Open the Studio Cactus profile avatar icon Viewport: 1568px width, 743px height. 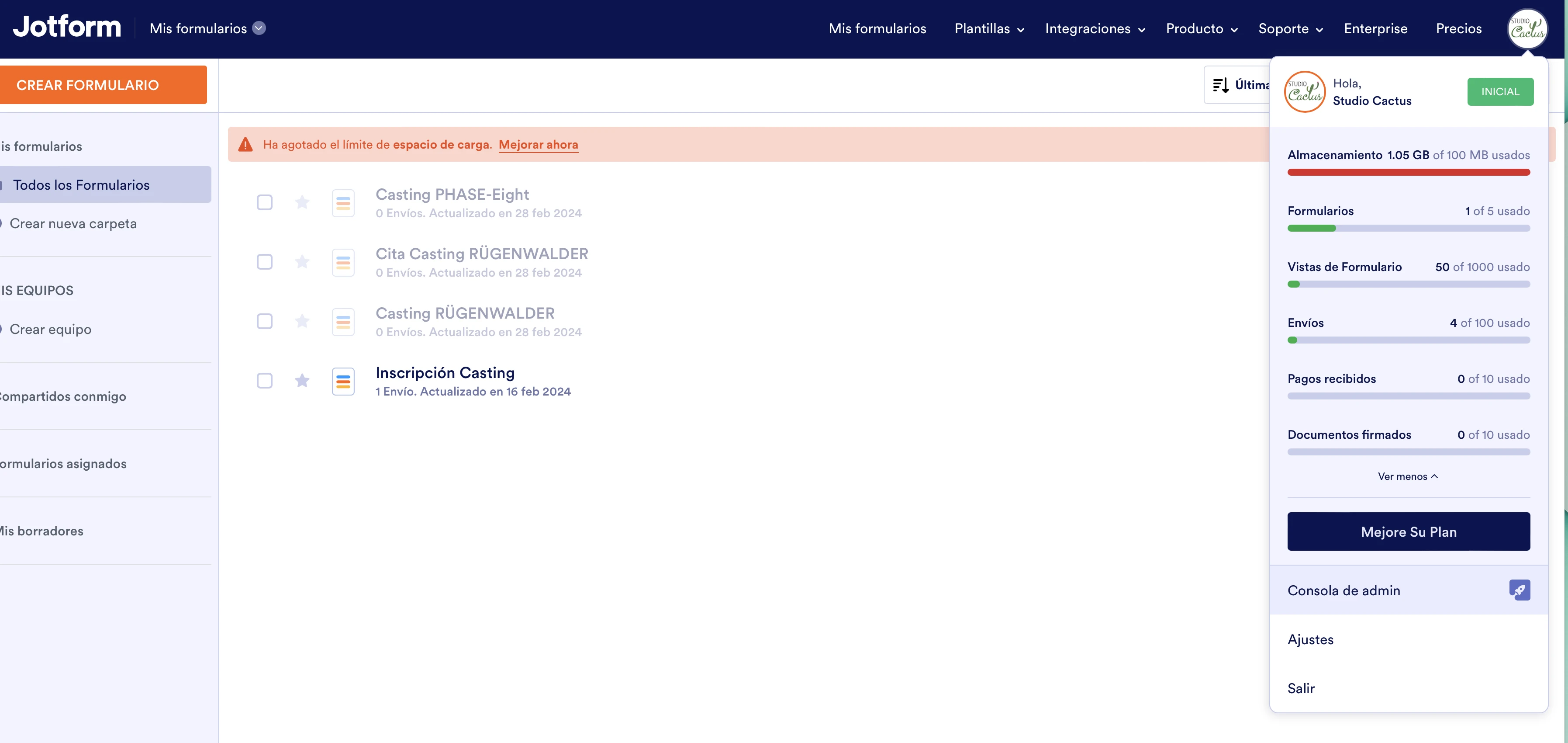point(1528,28)
